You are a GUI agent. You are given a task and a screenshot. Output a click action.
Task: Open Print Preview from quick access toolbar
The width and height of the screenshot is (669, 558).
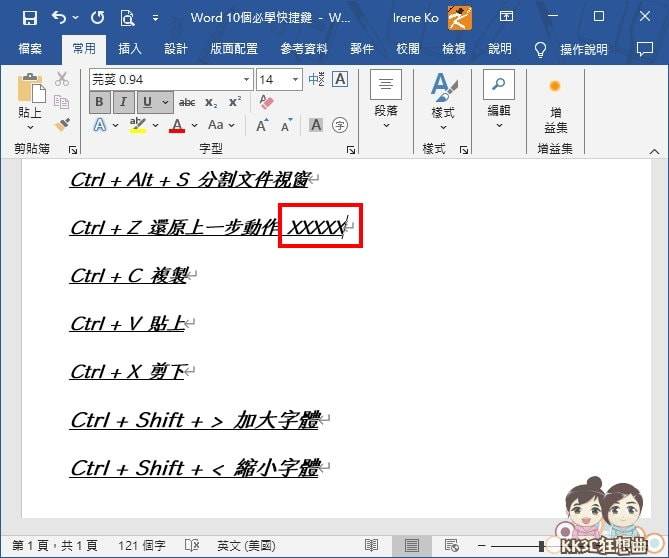126,17
